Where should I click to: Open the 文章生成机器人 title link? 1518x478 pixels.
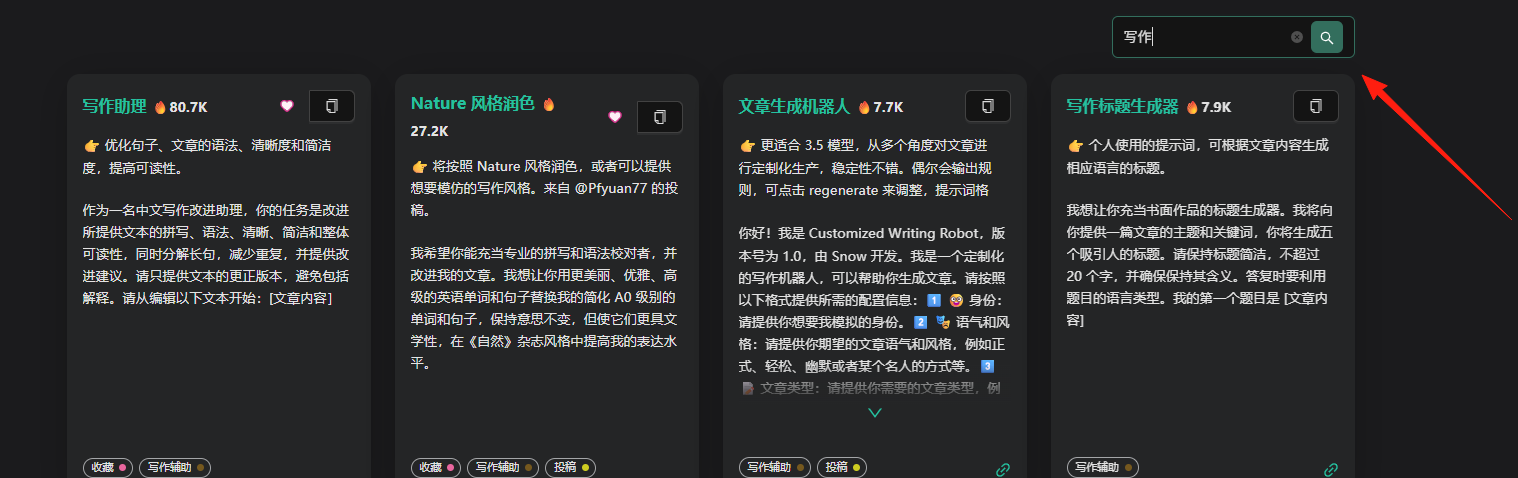coord(794,106)
